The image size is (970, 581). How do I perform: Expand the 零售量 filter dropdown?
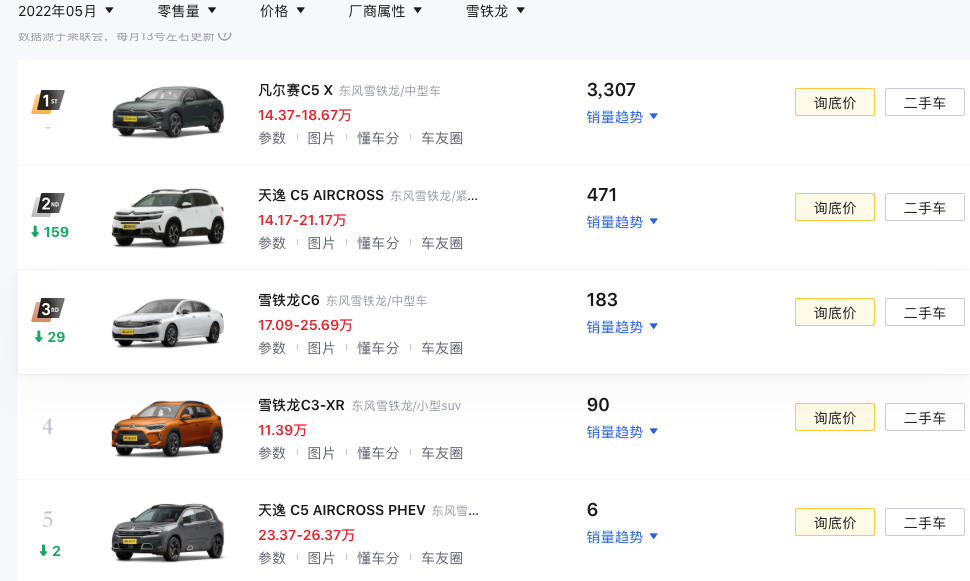pyautogui.click(x=192, y=11)
